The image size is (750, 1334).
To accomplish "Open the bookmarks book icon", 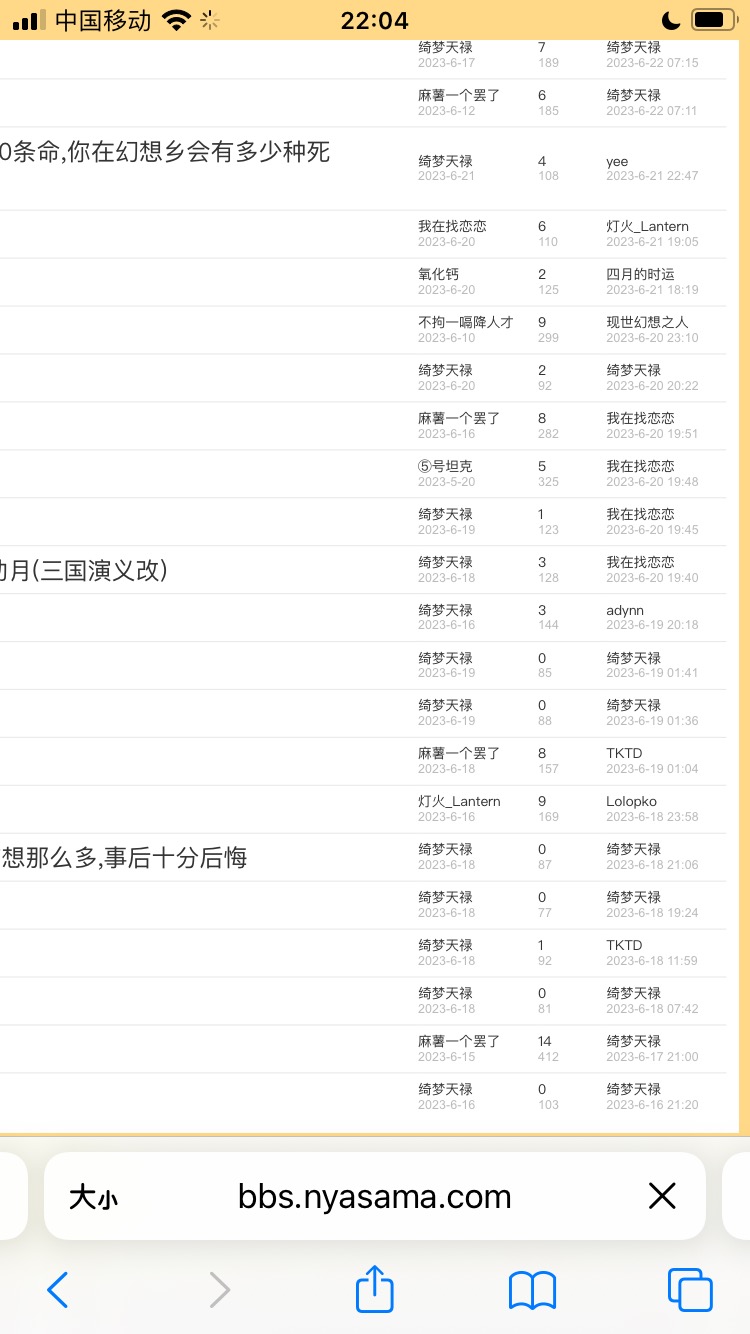I will pyautogui.click(x=532, y=1290).
